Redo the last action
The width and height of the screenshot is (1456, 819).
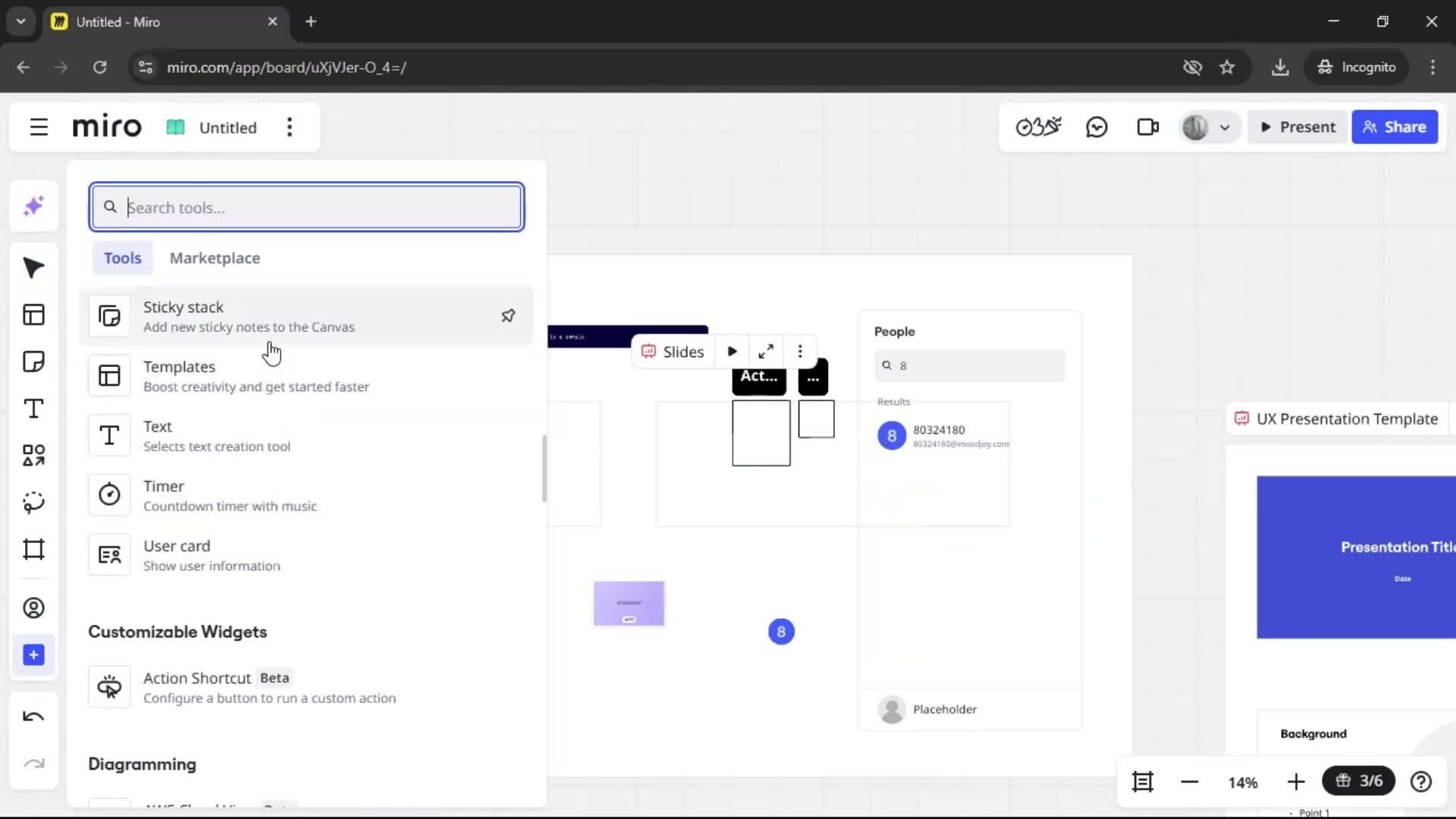[33, 764]
